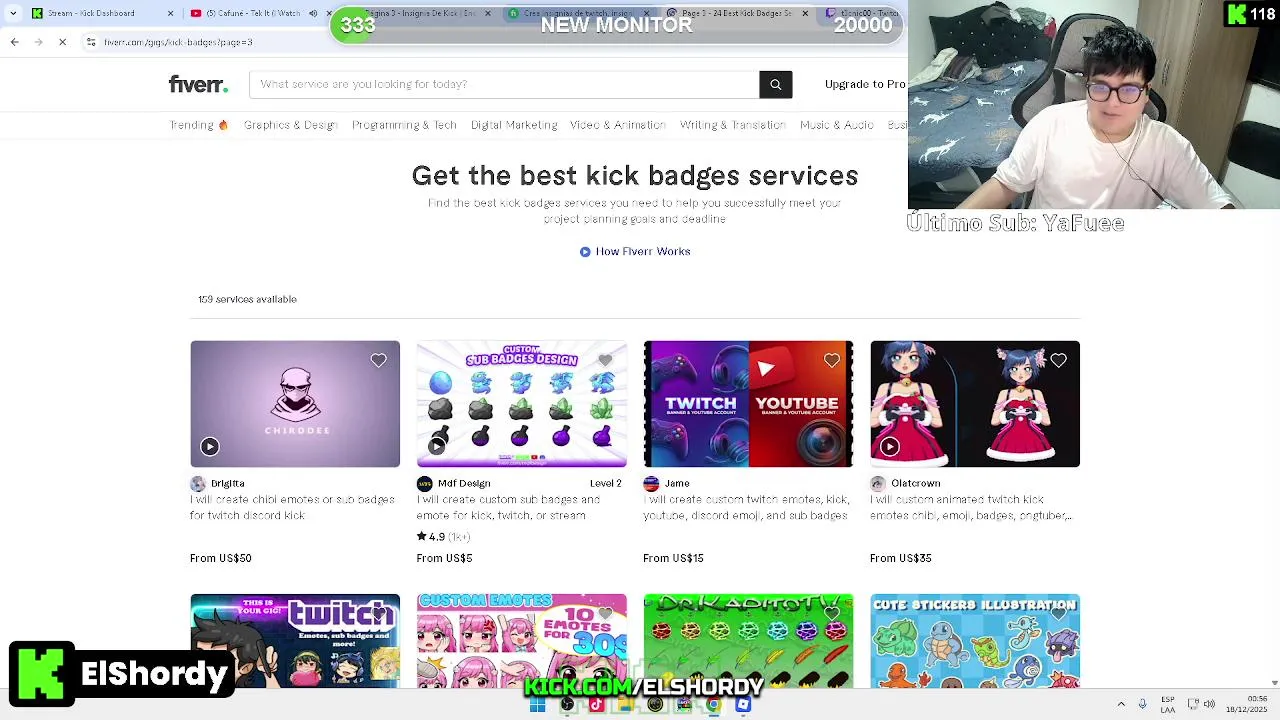This screenshot has width=1280, height=720.
Task: Favorite the Cute Stickers Illustration gig
Action: pos(1058,613)
